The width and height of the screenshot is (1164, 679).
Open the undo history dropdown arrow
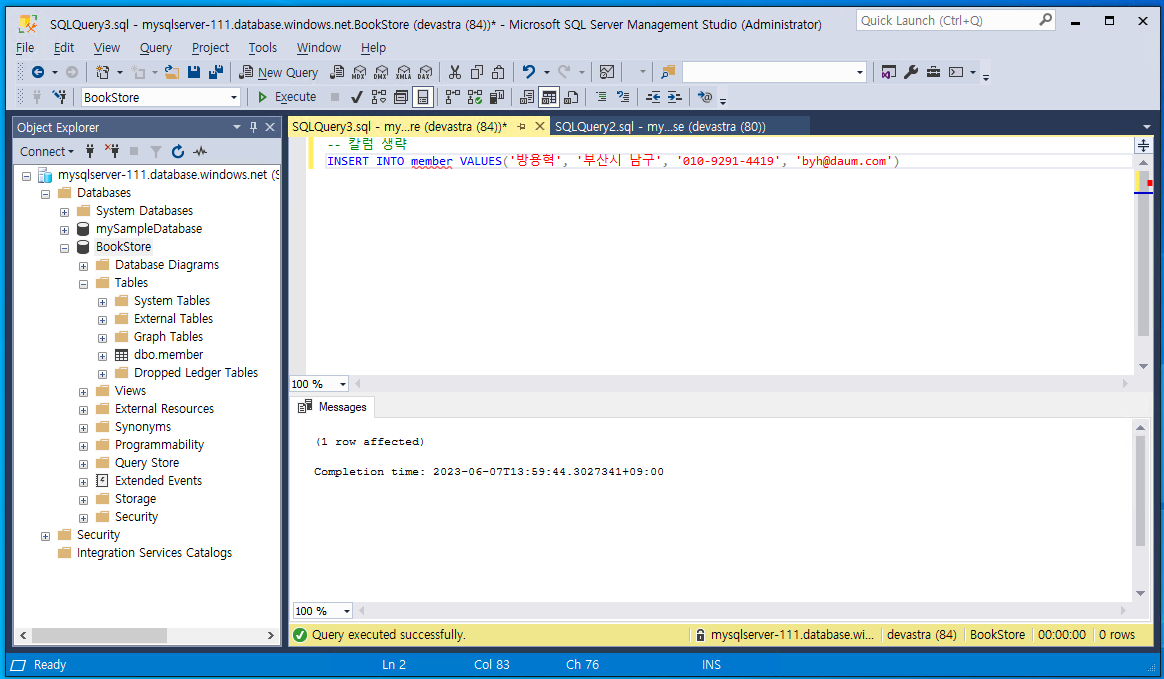click(x=546, y=72)
